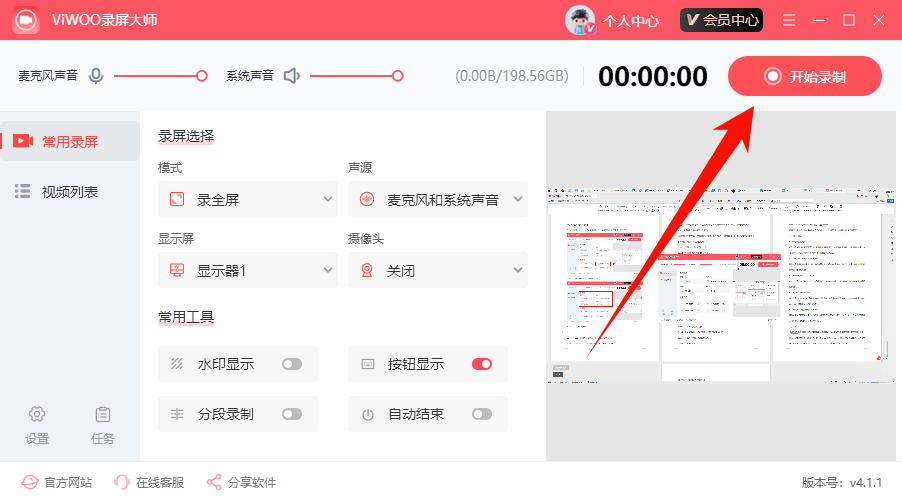The image size is (902, 502).
Task: Visit 官方网站 link
Action: [68, 482]
